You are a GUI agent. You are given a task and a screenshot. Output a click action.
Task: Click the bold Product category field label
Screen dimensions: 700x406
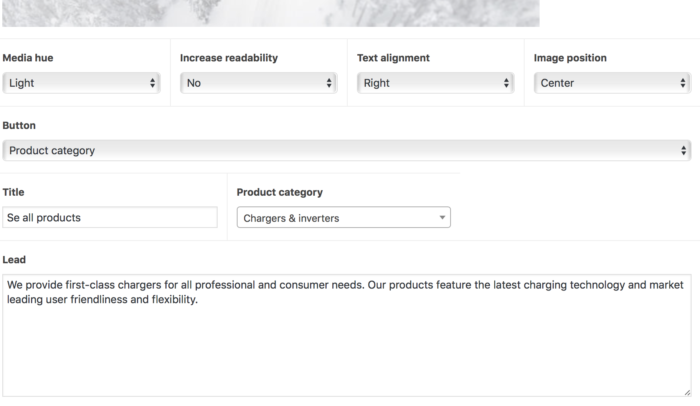(279, 192)
